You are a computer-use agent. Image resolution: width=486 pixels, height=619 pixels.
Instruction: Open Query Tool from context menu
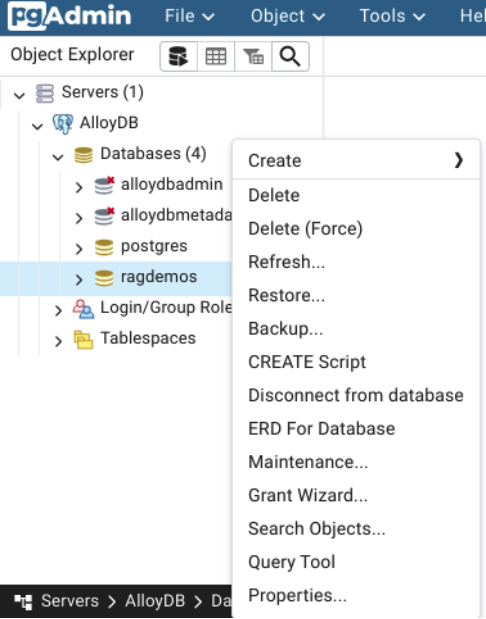coord(356,562)
